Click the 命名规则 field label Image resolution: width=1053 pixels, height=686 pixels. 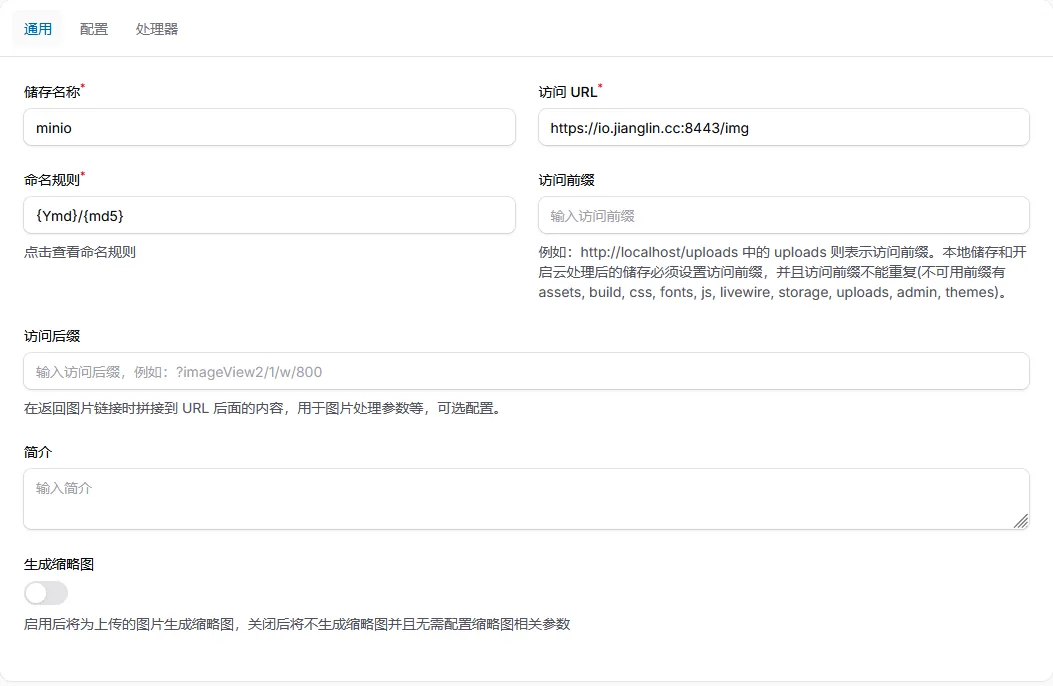pos(52,180)
